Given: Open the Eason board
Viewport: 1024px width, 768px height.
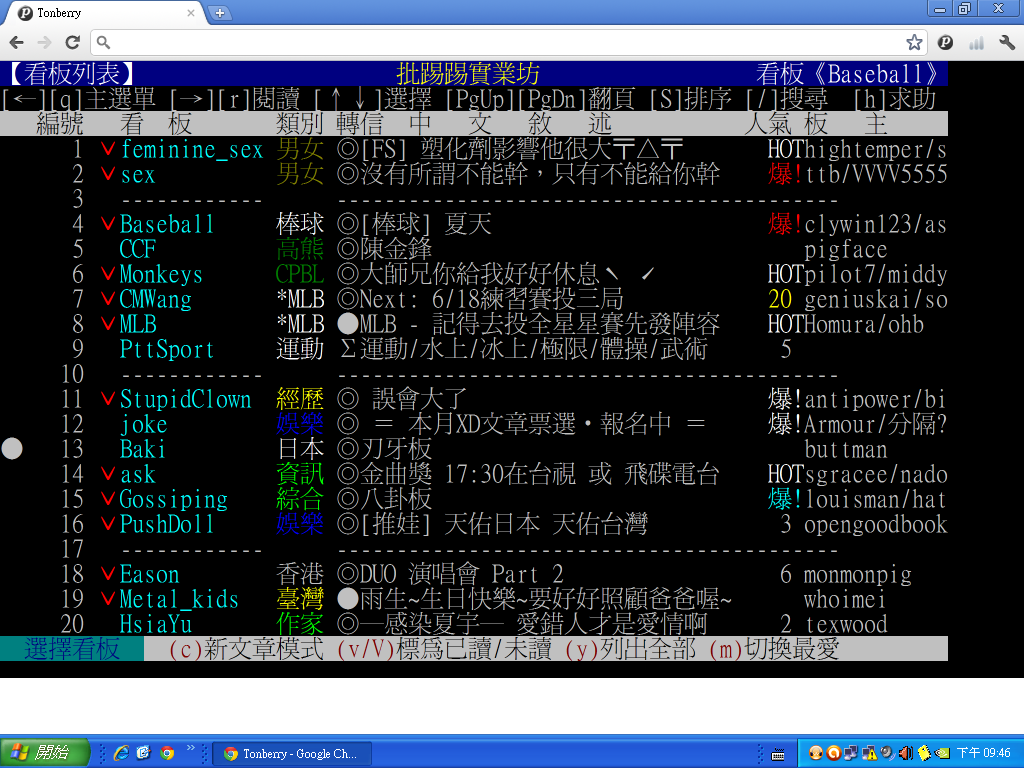Looking at the screenshot, I should click(x=149, y=574).
